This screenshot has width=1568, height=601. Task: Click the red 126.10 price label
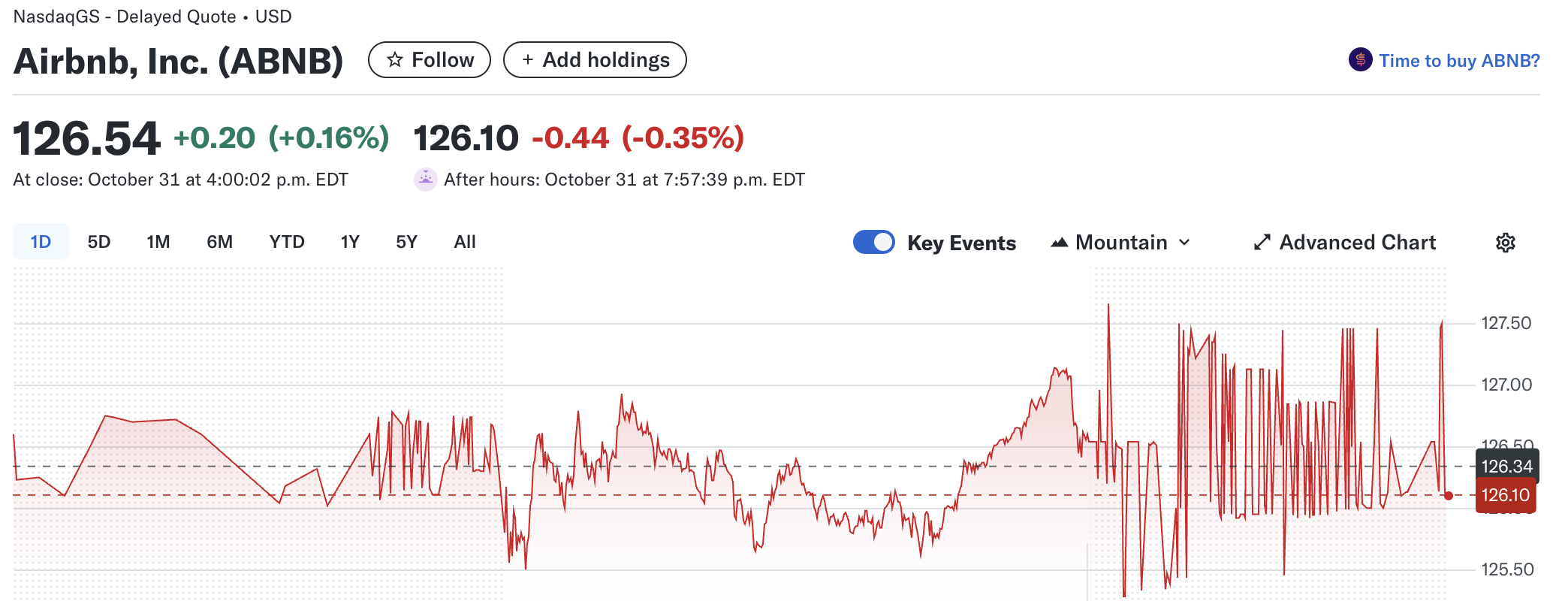1505,496
